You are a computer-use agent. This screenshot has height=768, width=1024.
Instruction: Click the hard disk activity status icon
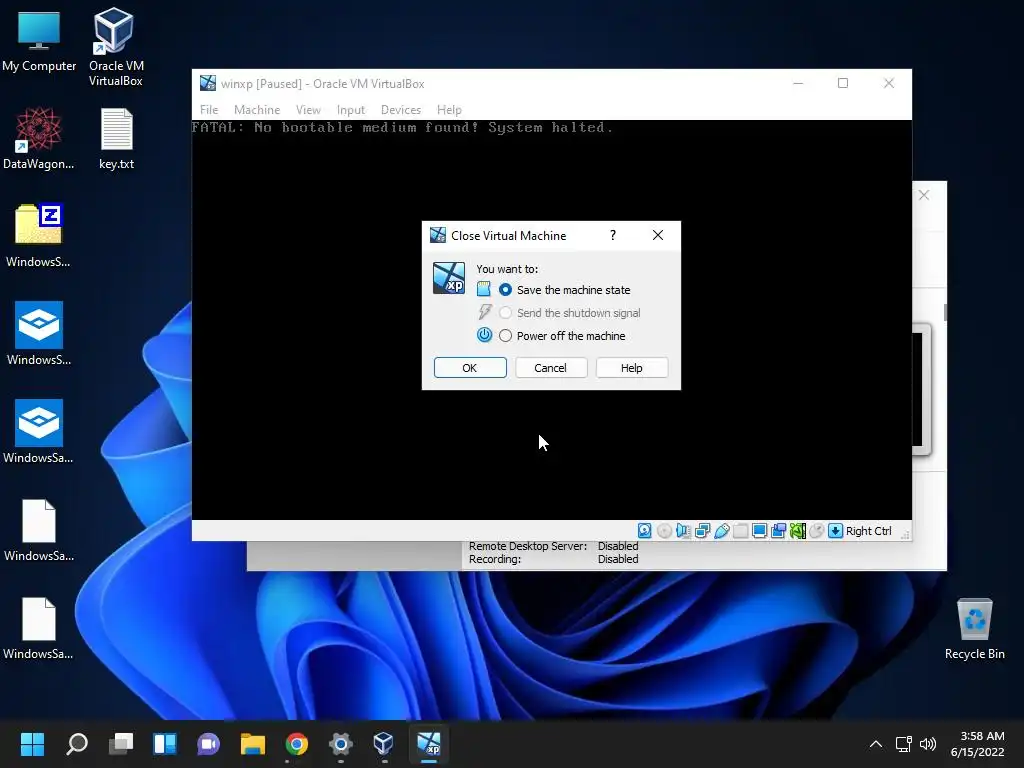tap(645, 531)
